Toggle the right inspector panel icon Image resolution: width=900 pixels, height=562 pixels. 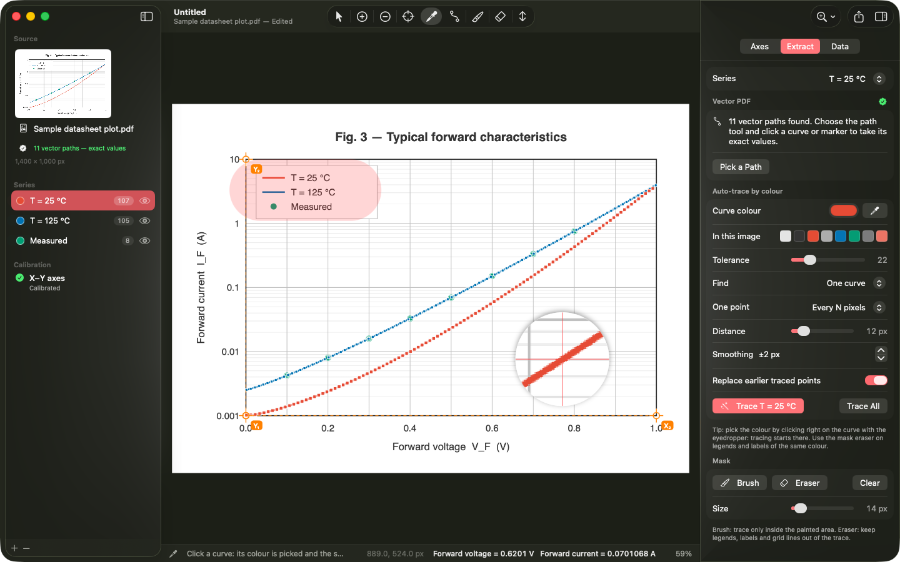click(881, 17)
